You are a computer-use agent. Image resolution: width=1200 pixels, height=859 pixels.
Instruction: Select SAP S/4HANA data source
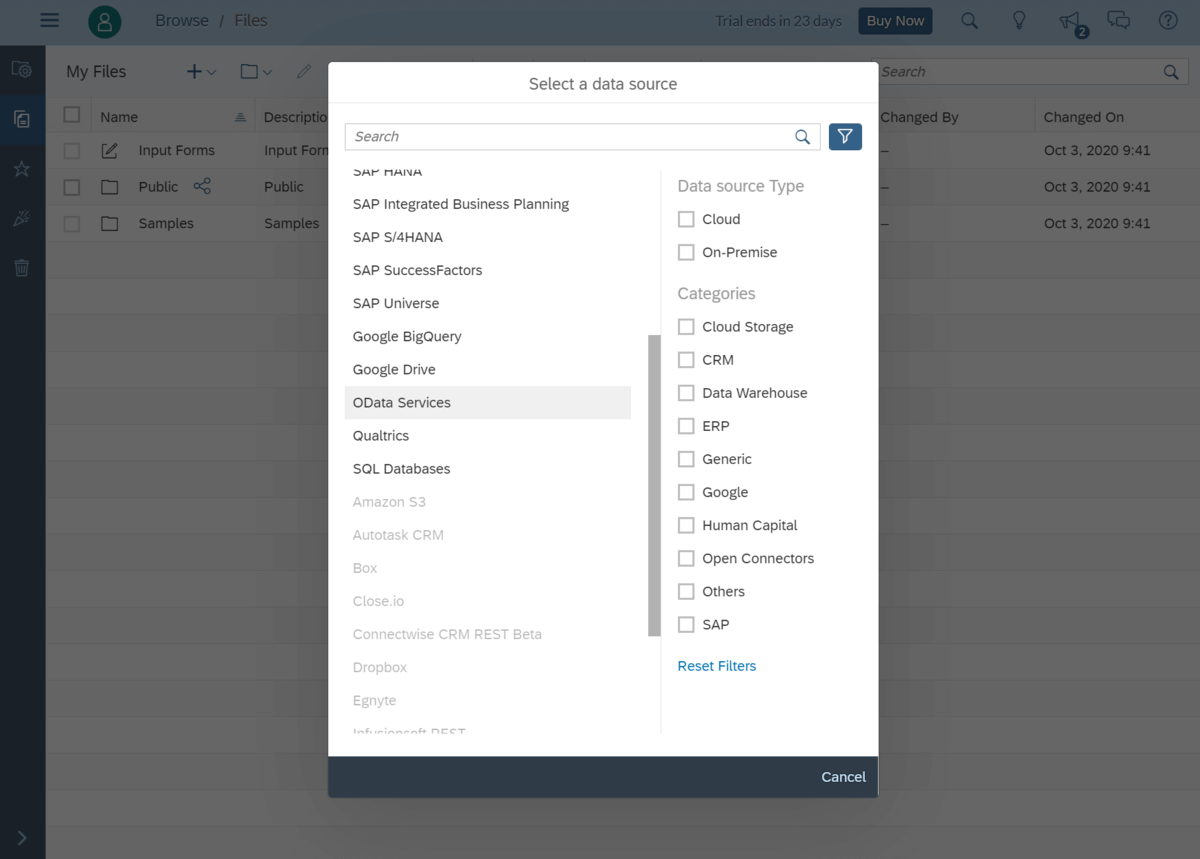pos(488,237)
